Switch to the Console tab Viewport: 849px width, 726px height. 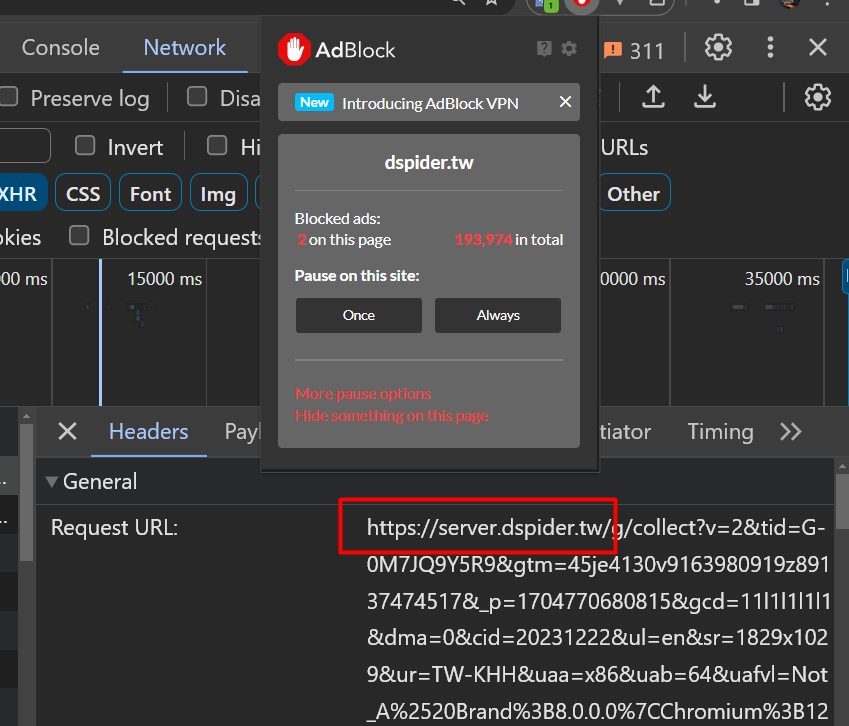click(x=61, y=48)
